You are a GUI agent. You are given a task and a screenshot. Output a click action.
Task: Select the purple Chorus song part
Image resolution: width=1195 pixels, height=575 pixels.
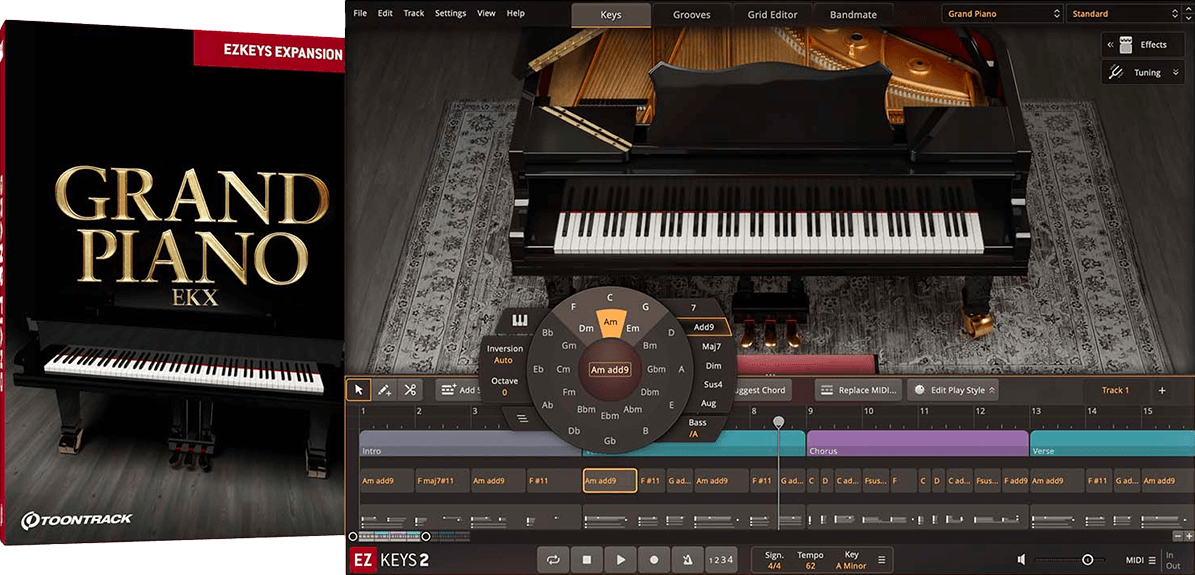click(x=918, y=444)
